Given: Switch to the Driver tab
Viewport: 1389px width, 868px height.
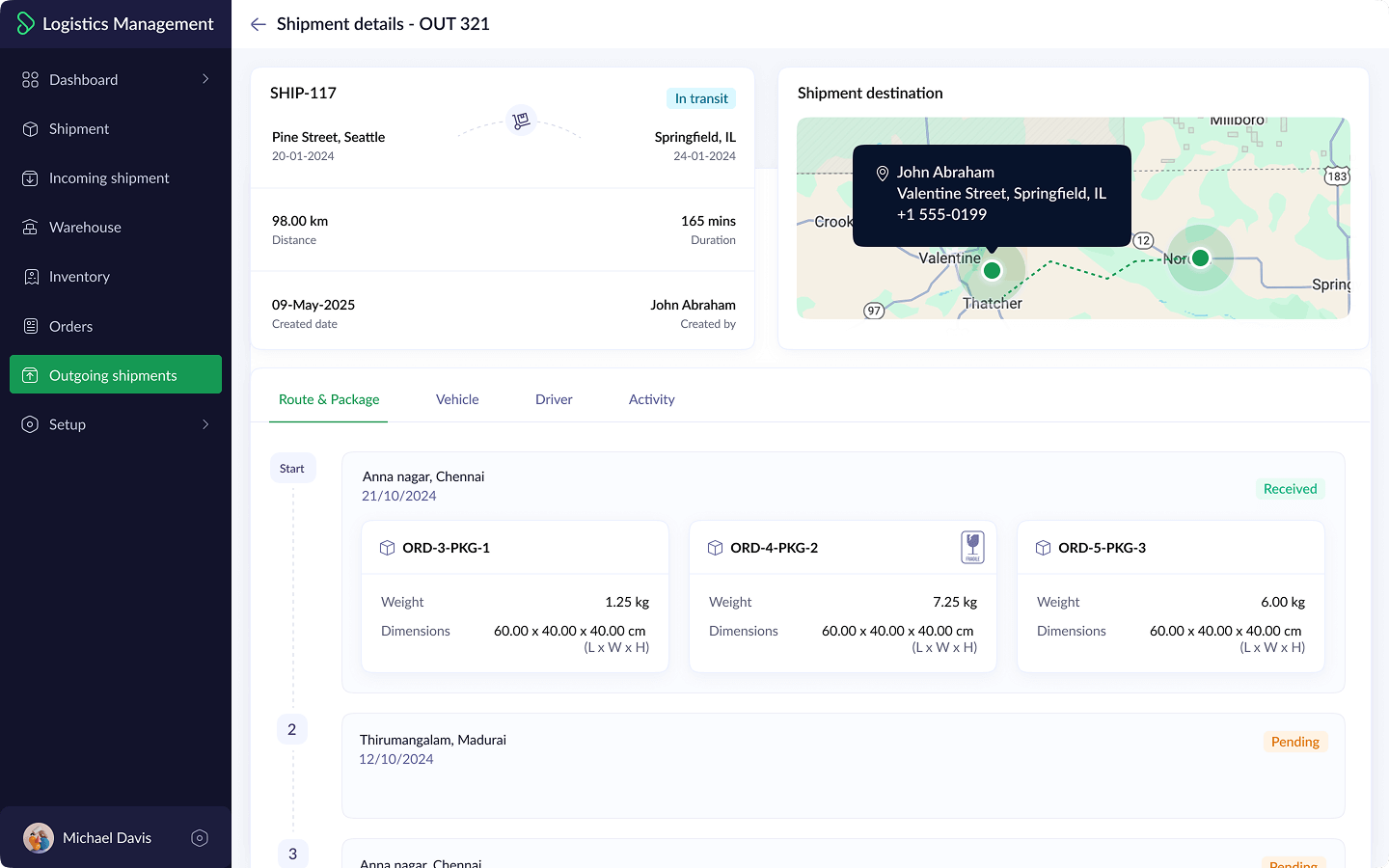Looking at the screenshot, I should point(554,399).
